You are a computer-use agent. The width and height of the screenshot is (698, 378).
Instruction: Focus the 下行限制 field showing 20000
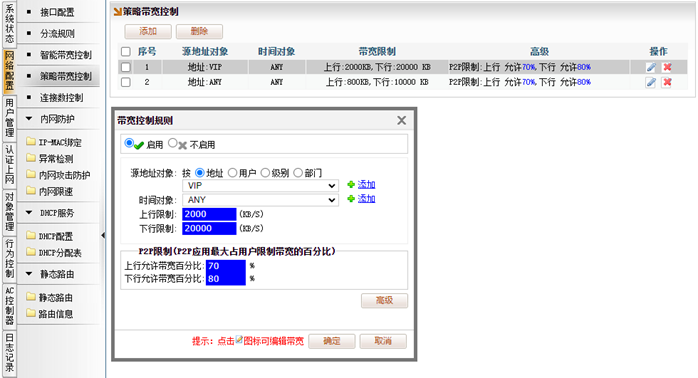[x=209, y=228]
